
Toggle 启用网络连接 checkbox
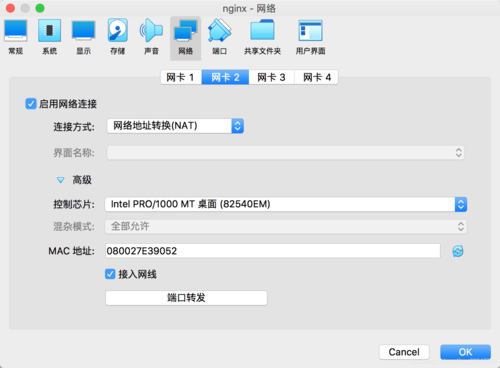(31, 104)
